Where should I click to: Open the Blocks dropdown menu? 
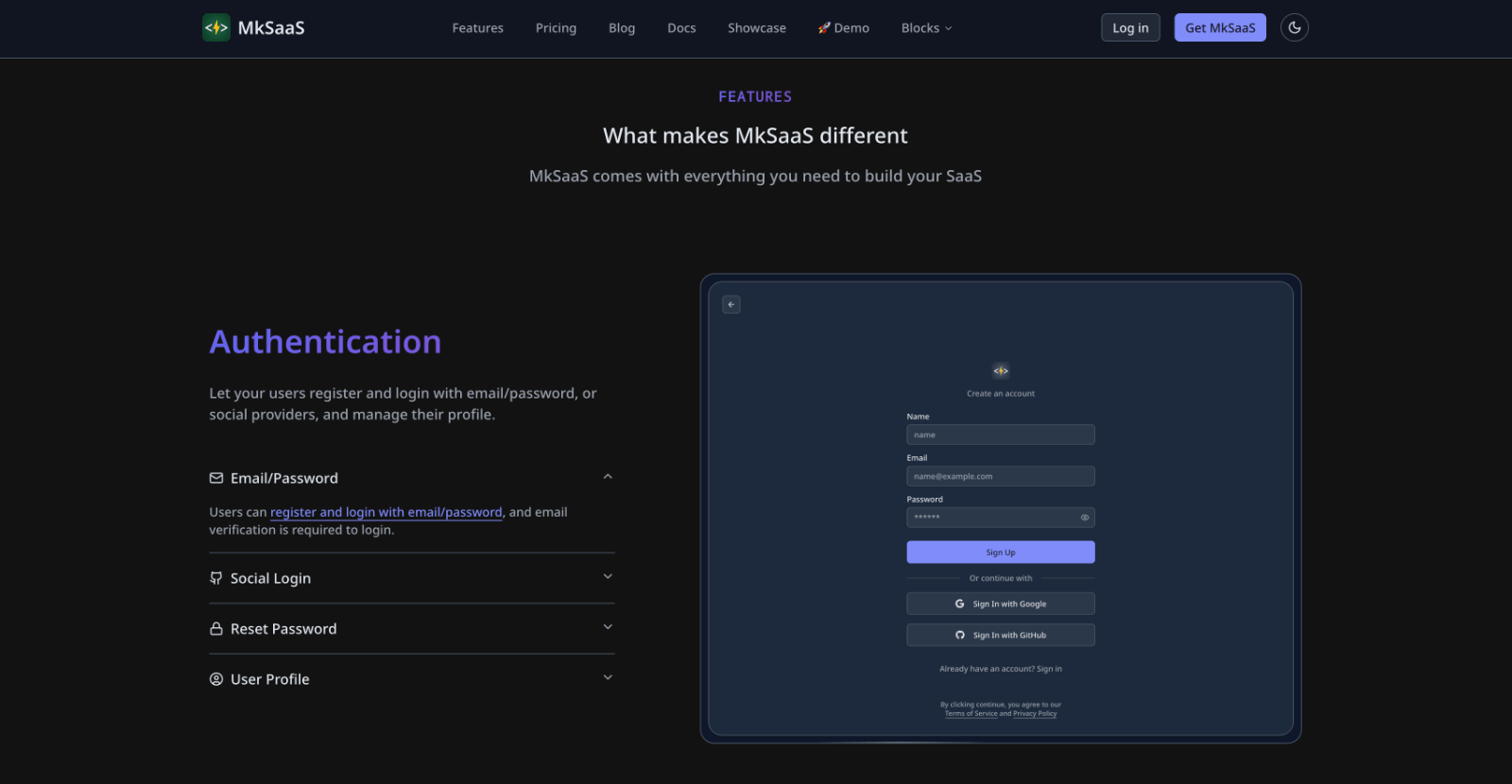(926, 28)
